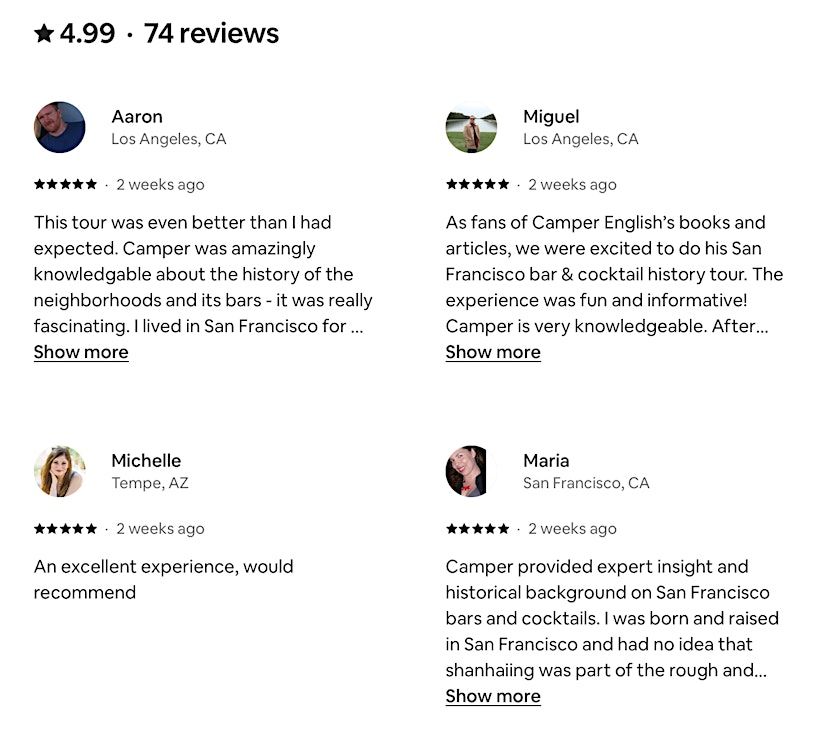The height and width of the screenshot is (740, 822).
Task: Click the five-star rating on Miguel's review
Action: click(478, 184)
